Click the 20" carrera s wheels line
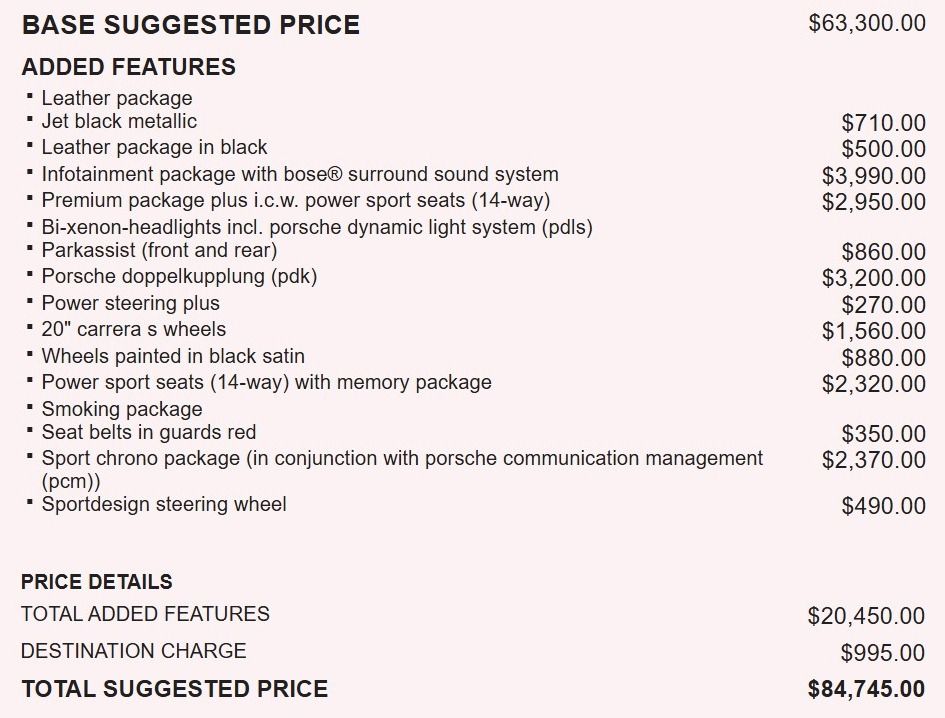 tap(133, 329)
